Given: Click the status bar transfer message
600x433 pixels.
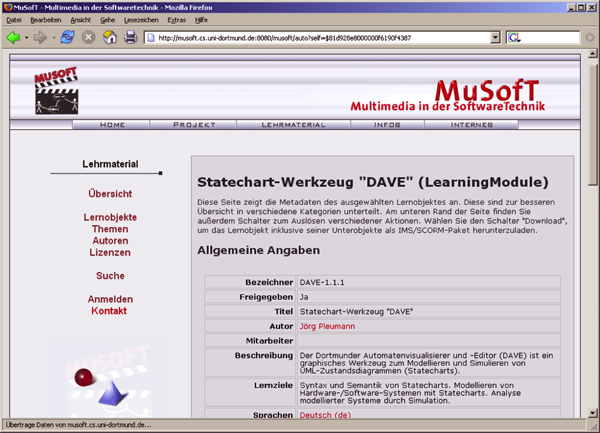Looking at the screenshot, I should (78, 425).
